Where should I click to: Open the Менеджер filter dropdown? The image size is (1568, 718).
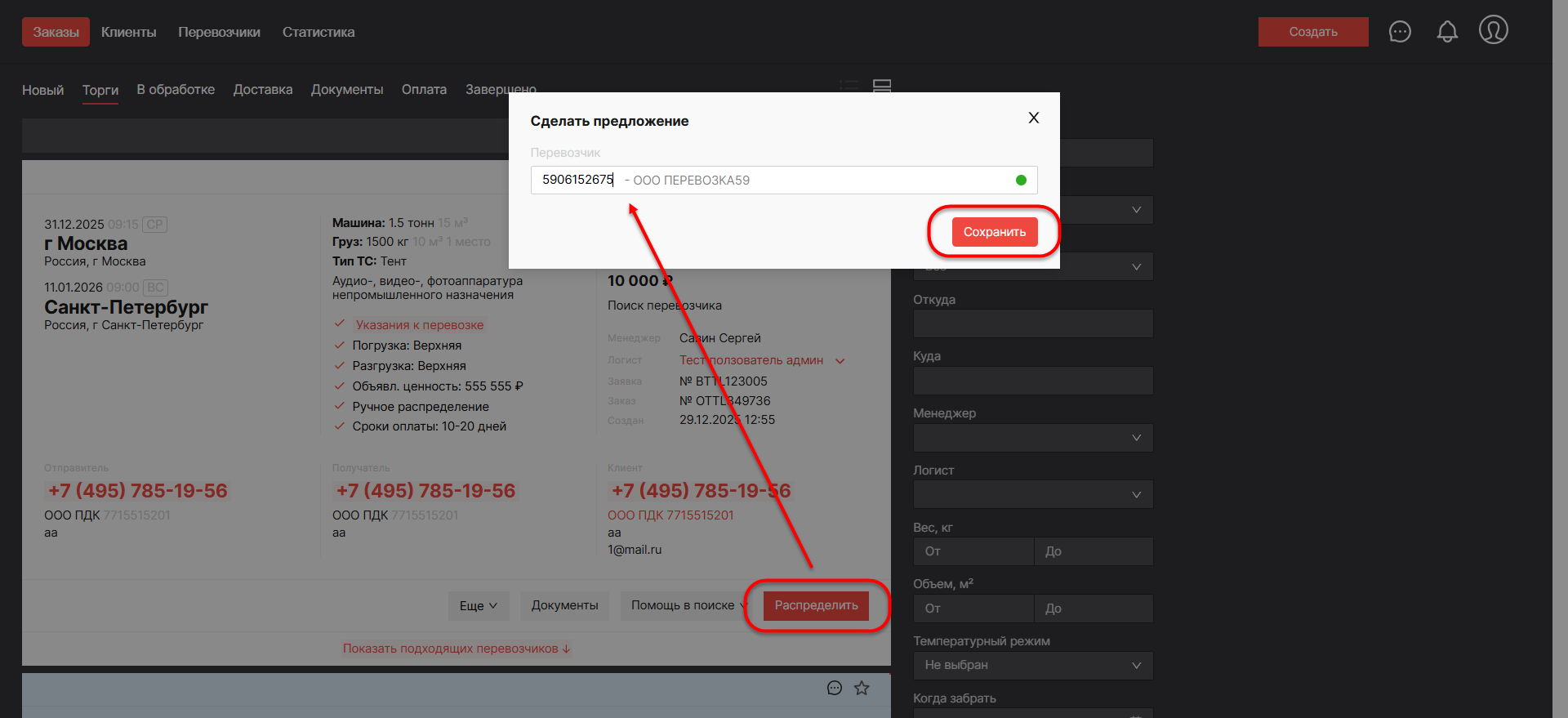(x=1032, y=438)
